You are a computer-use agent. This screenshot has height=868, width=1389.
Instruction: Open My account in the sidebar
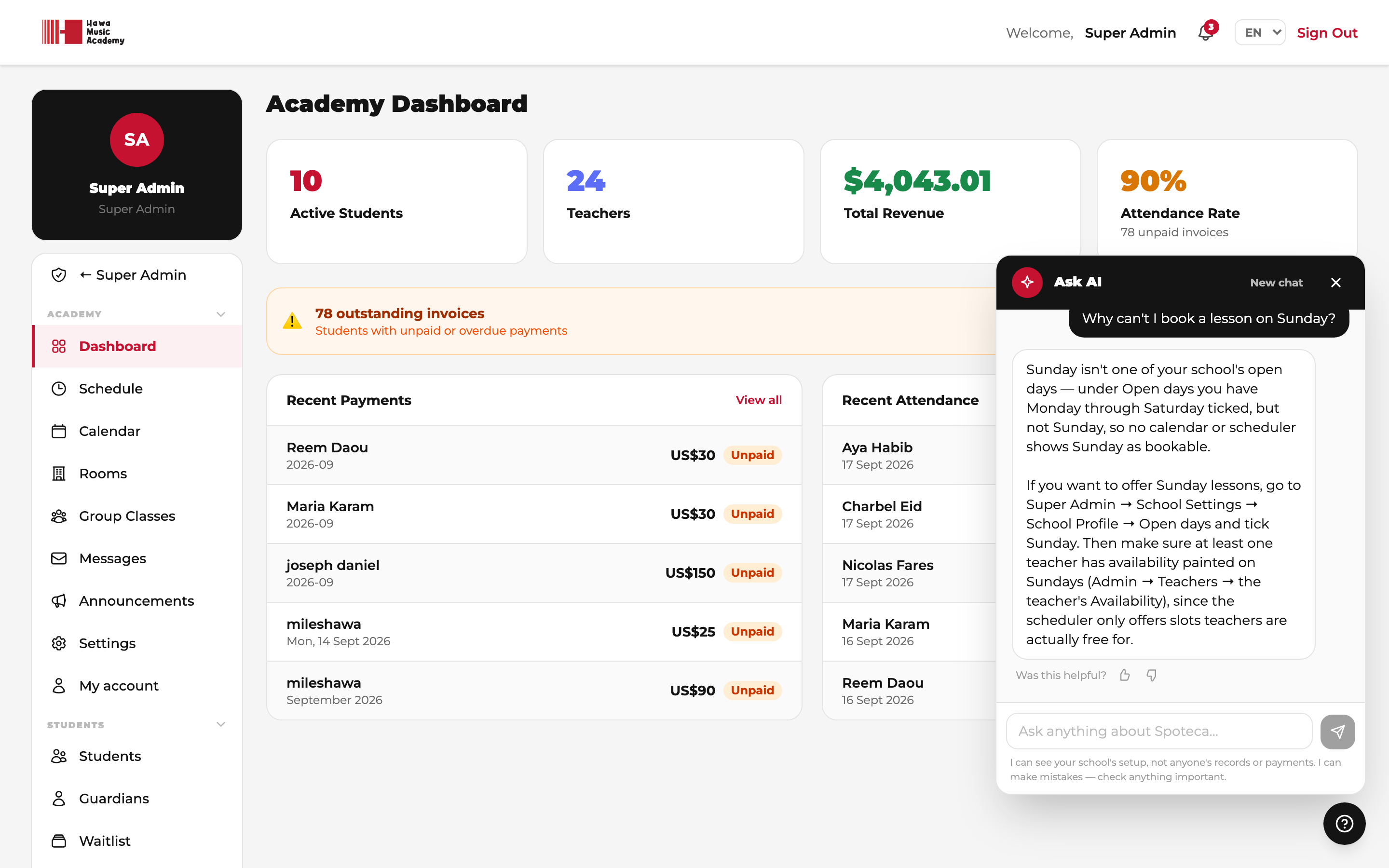point(137,686)
